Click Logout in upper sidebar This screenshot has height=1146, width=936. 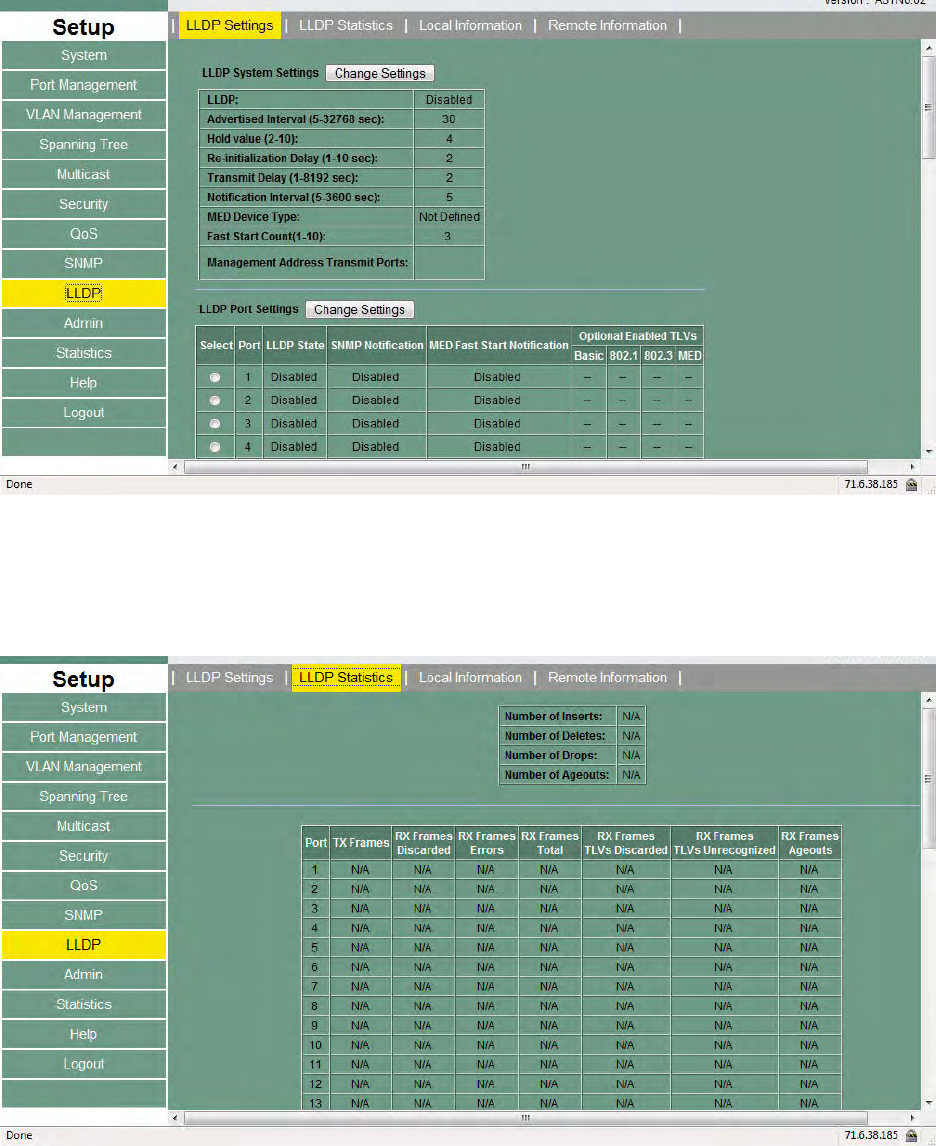click(84, 412)
